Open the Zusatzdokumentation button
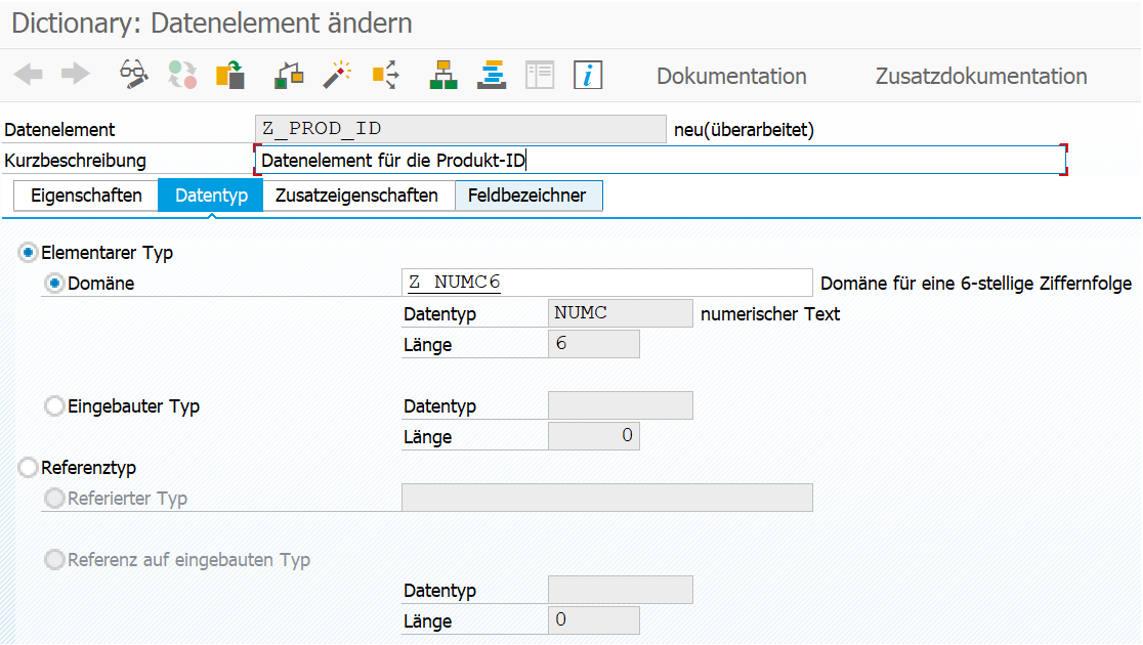1143x645 pixels. (981, 76)
